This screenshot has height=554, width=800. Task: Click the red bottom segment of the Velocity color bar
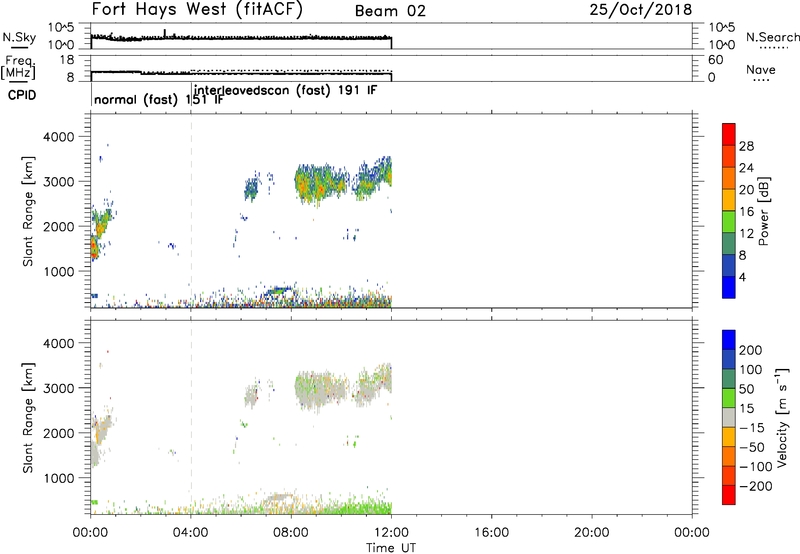(x=729, y=495)
